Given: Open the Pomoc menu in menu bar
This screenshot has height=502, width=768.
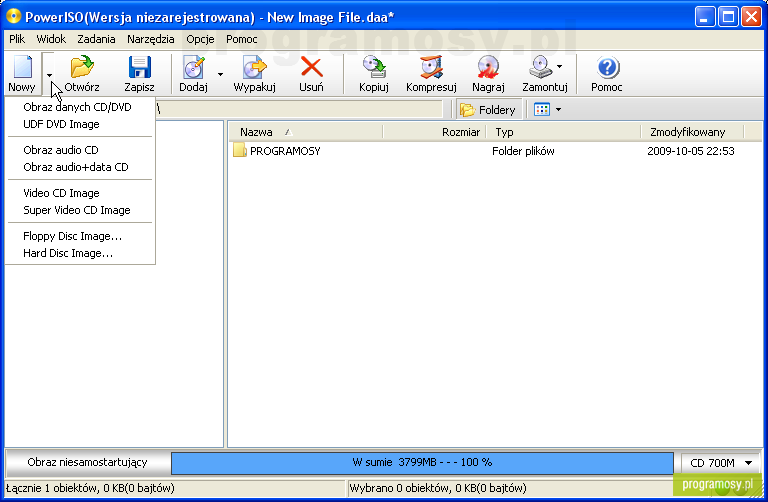Looking at the screenshot, I should (241, 39).
